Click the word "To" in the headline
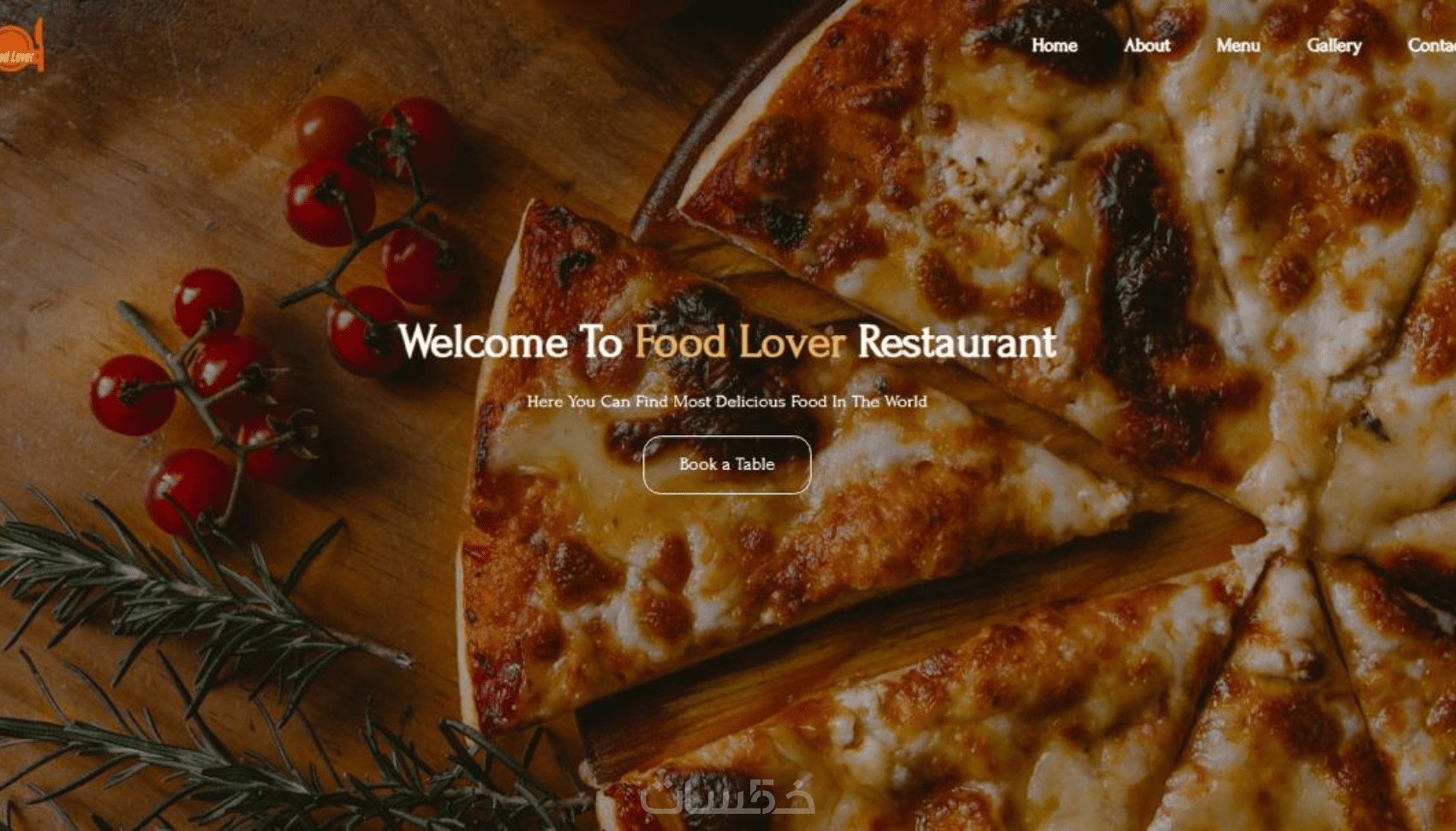Image resolution: width=1456 pixels, height=831 pixels. tap(600, 342)
